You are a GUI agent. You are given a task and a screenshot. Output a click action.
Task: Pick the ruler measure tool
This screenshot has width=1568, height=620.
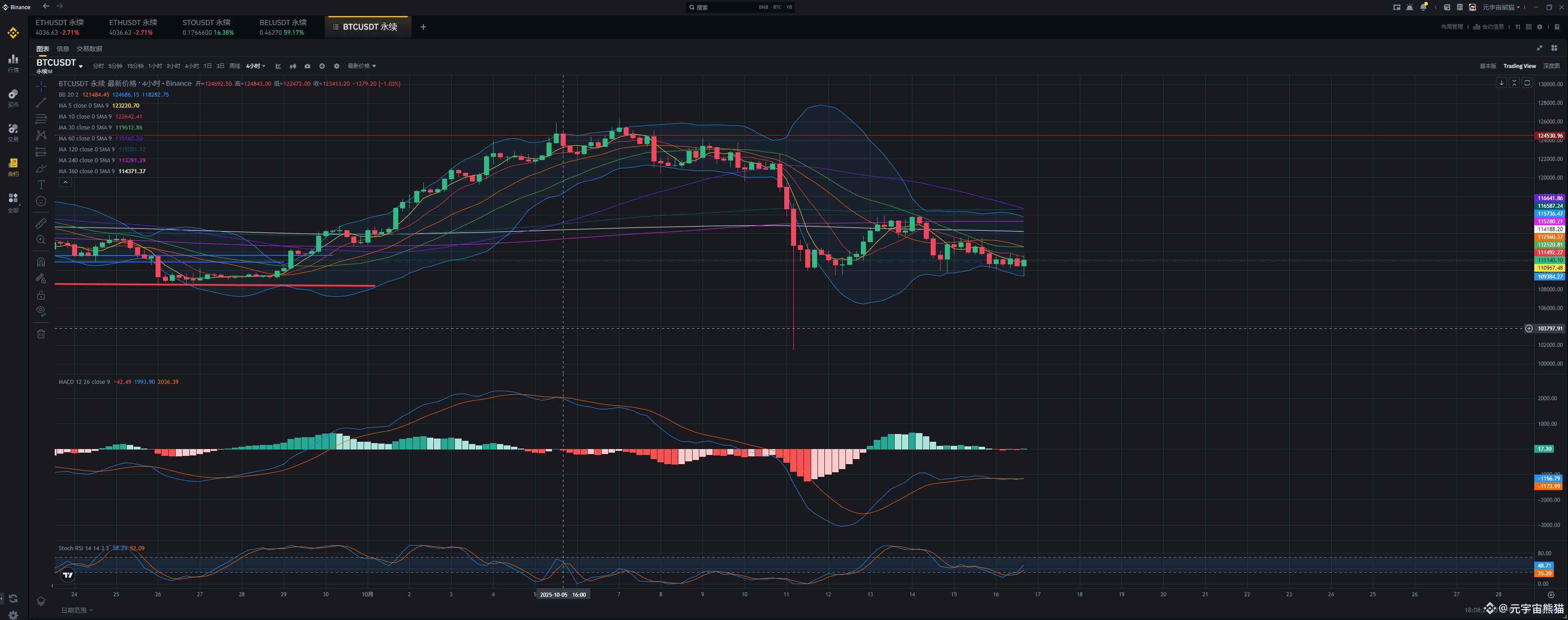(x=41, y=223)
